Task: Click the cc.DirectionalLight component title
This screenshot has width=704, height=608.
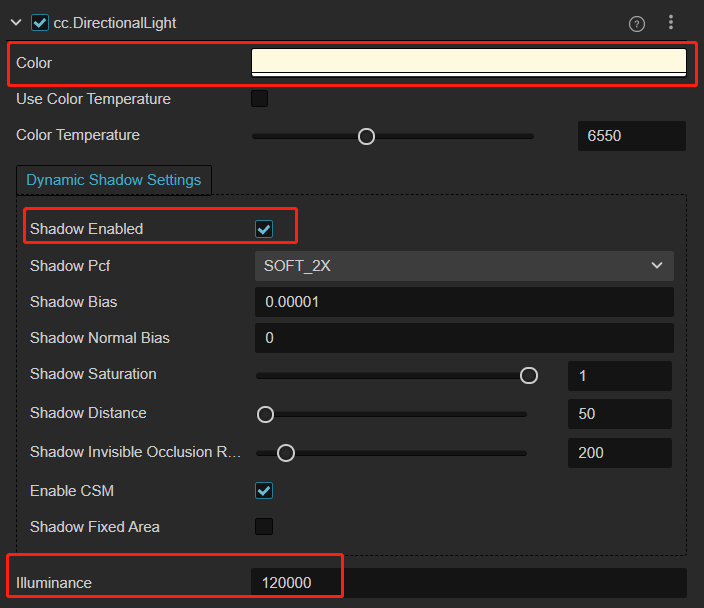Action: (115, 23)
